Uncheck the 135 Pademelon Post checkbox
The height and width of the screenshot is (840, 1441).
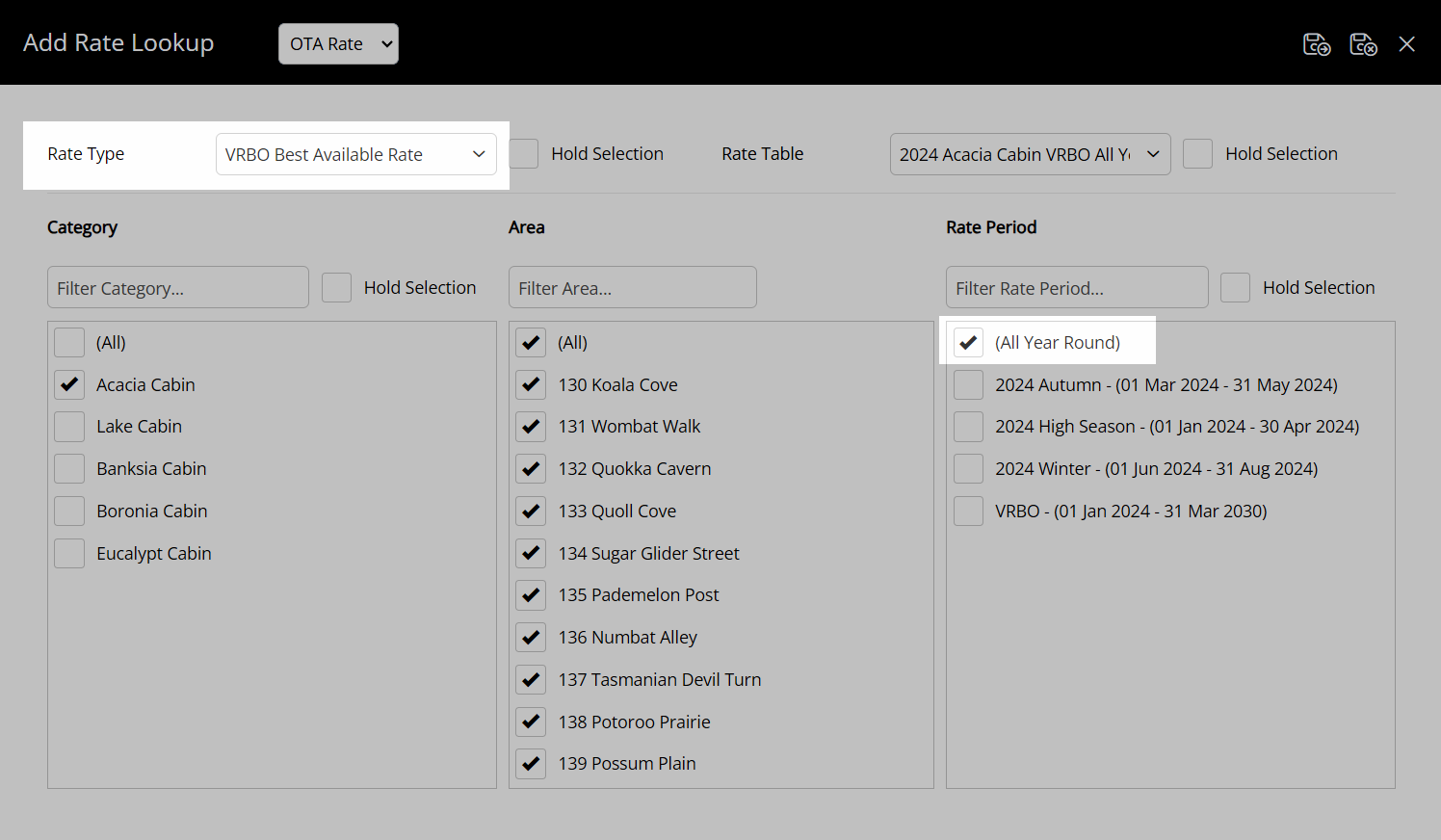click(x=531, y=595)
